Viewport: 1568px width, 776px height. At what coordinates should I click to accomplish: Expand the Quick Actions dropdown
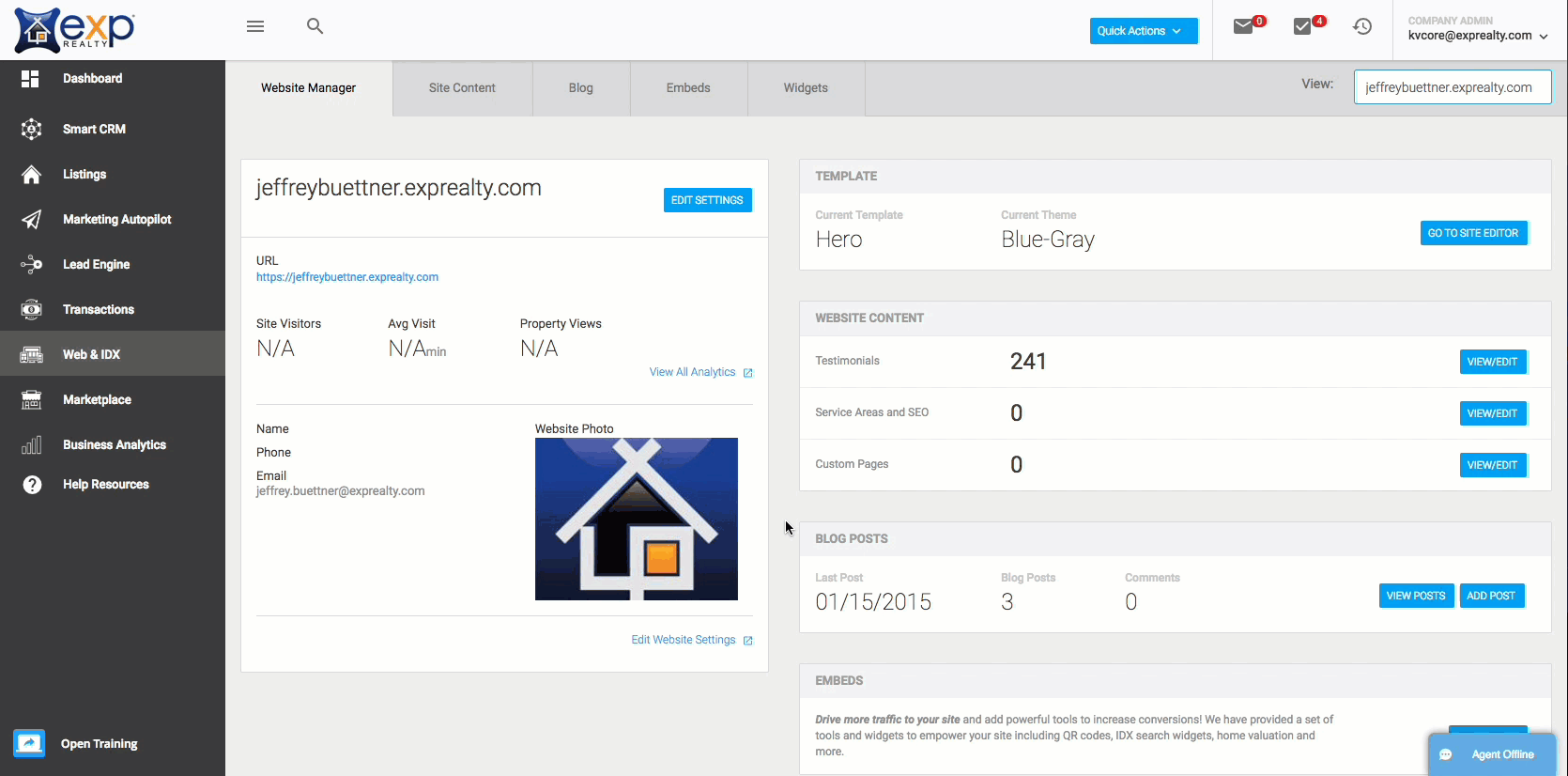[1144, 31]
